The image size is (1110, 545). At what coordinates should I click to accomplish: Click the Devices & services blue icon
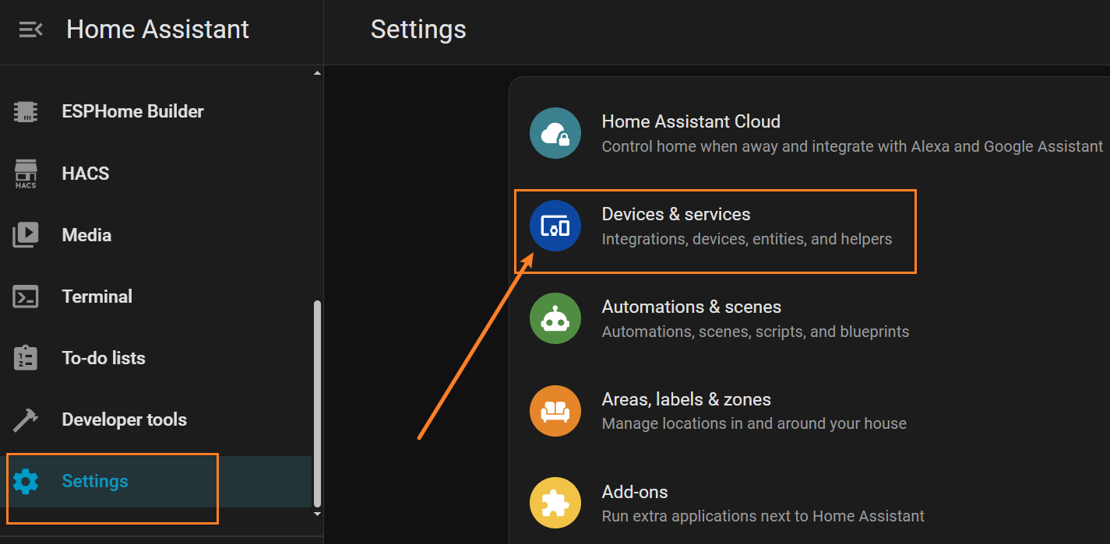point(555,226)
